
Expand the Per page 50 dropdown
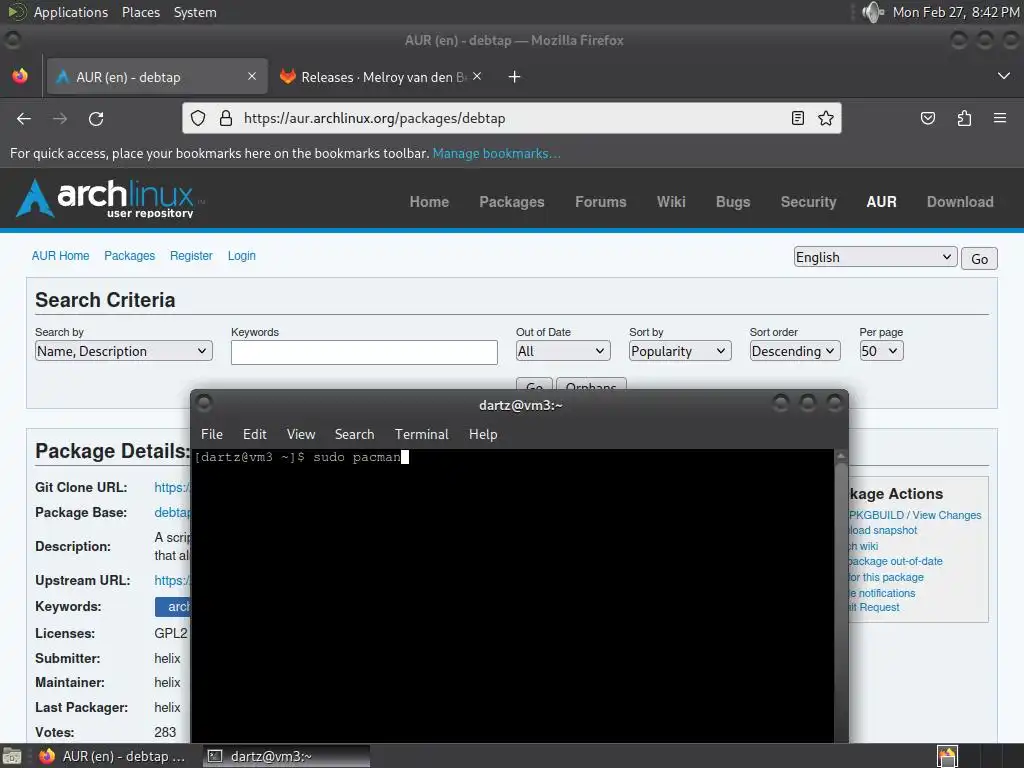coord(881,351)
